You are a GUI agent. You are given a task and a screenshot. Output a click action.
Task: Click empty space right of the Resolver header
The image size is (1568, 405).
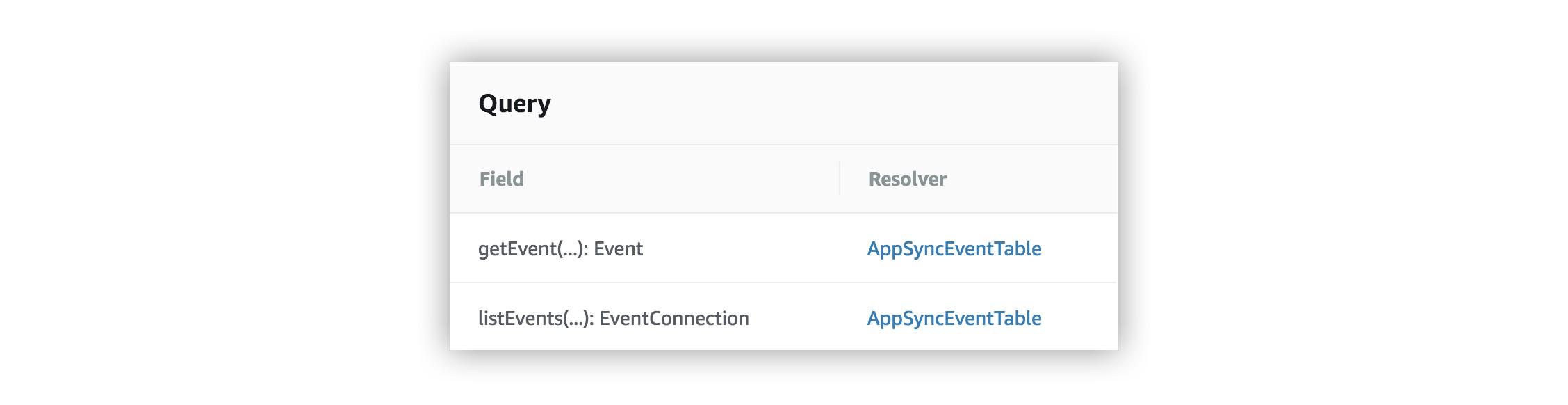click(1029, 180)
